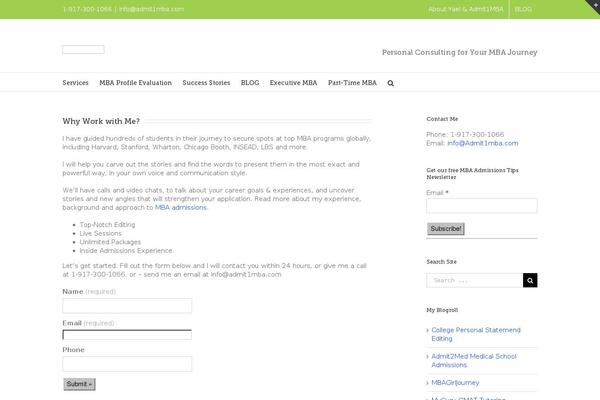
Task: Open MBAGirlJourney blogroll link
Action: pyautogui.click(x=455, y=383)
